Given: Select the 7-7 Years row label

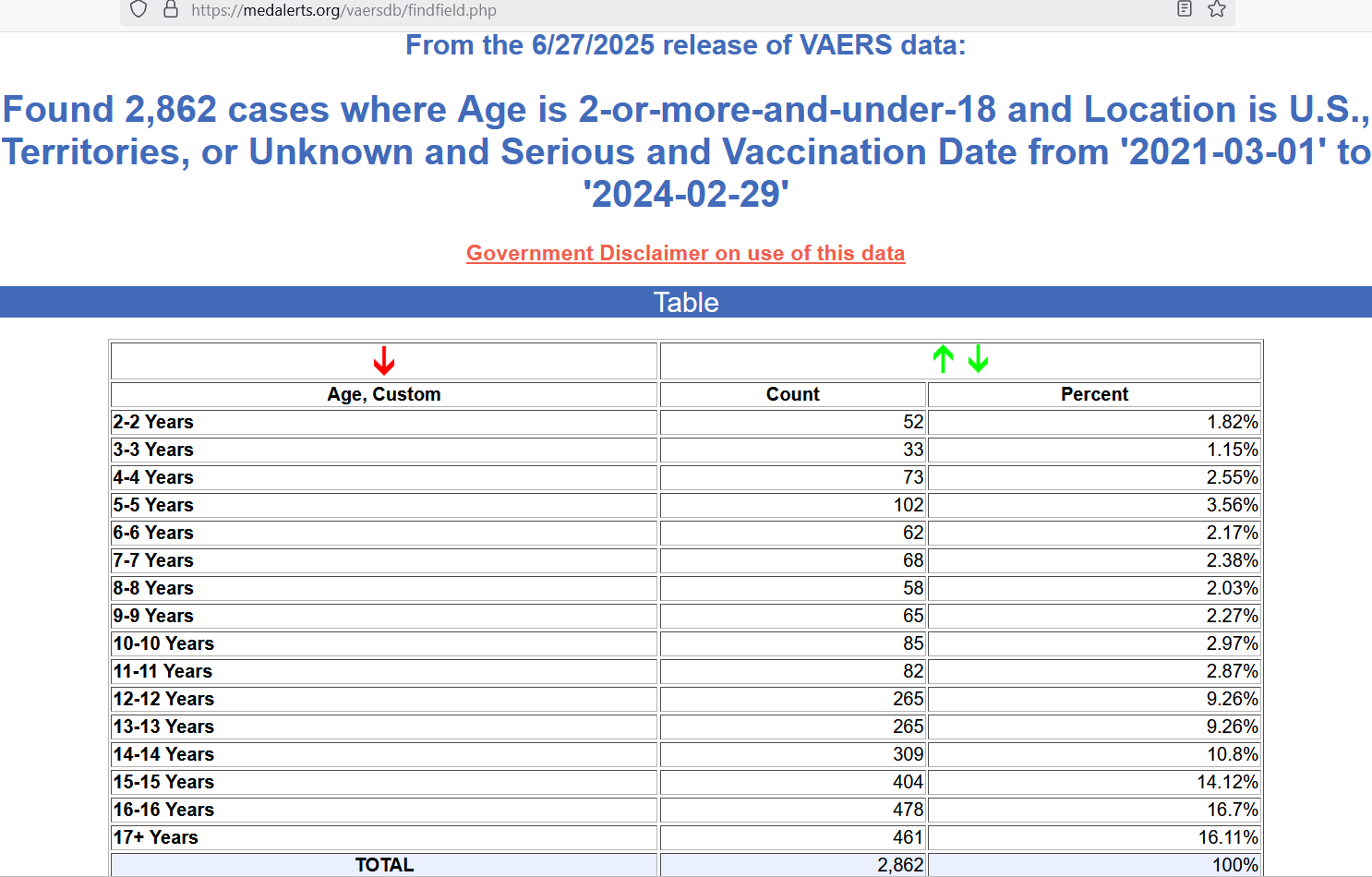Looking at the screenshot, I should [153, 560].
